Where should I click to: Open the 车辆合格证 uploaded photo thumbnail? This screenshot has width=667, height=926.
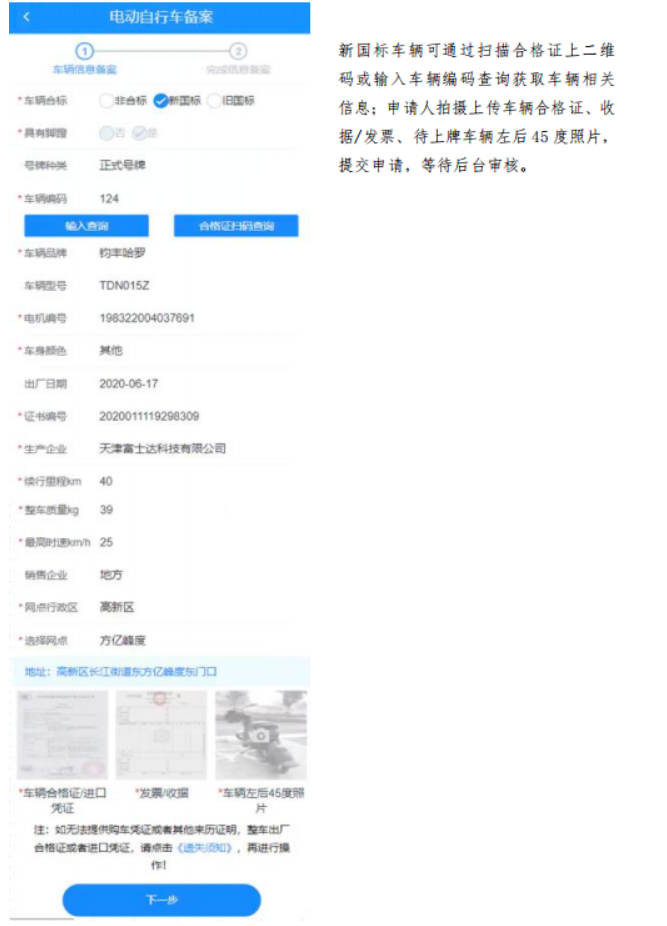tap(62, 735)
